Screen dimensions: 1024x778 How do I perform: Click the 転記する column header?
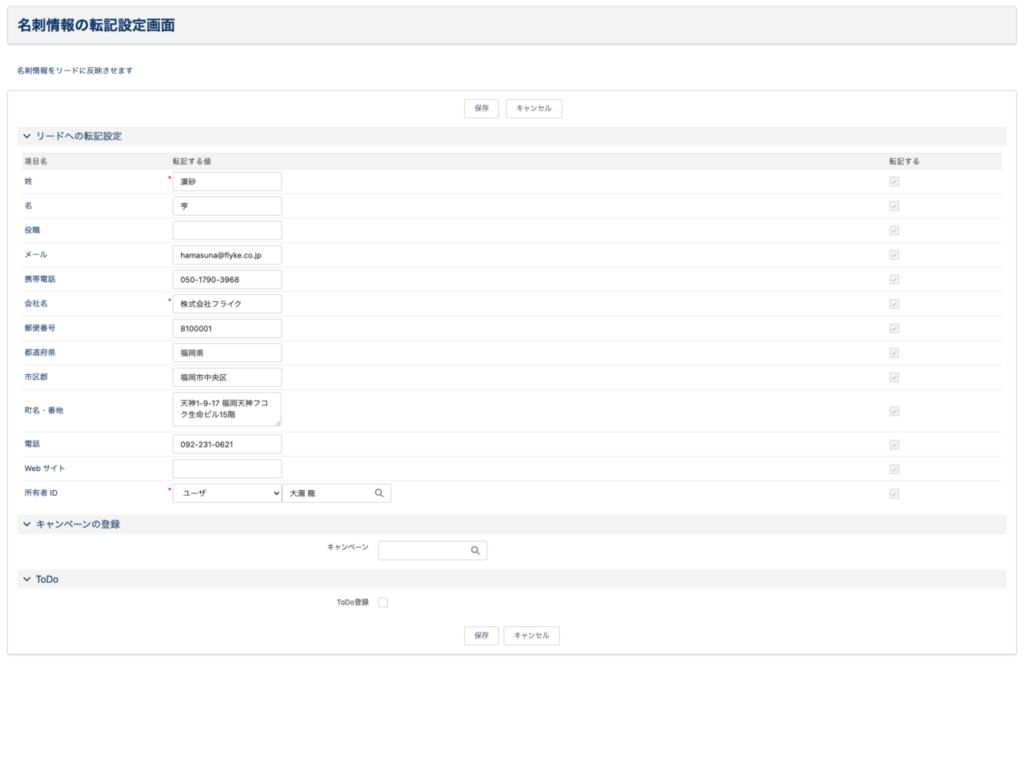[904, 161]
